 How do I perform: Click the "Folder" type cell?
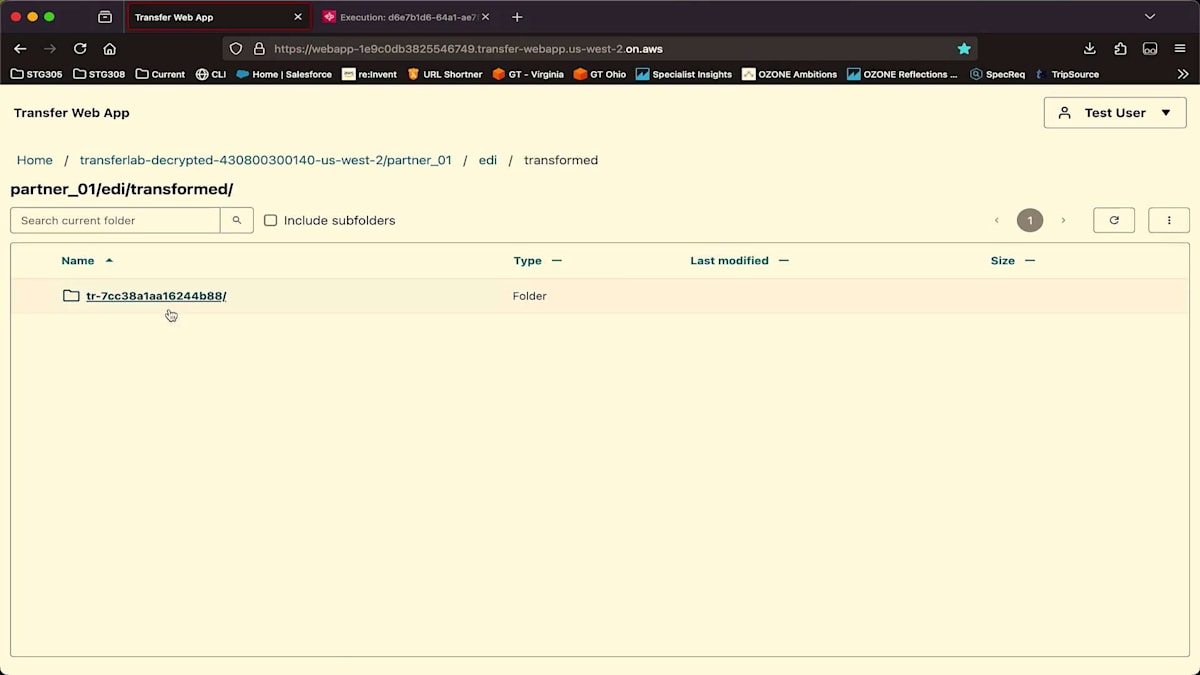(x=530, y=296)
